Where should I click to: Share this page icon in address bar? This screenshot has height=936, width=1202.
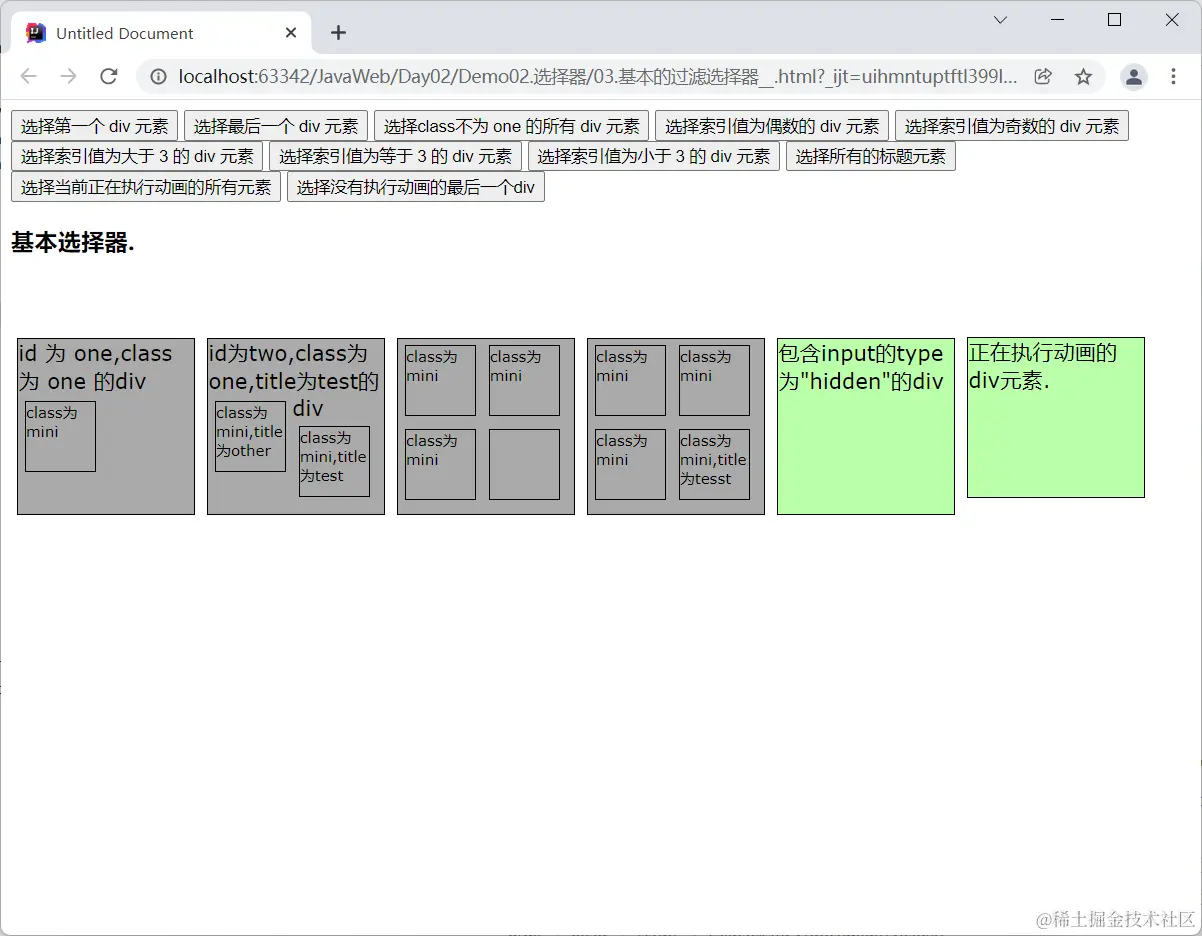[1043, 77]
